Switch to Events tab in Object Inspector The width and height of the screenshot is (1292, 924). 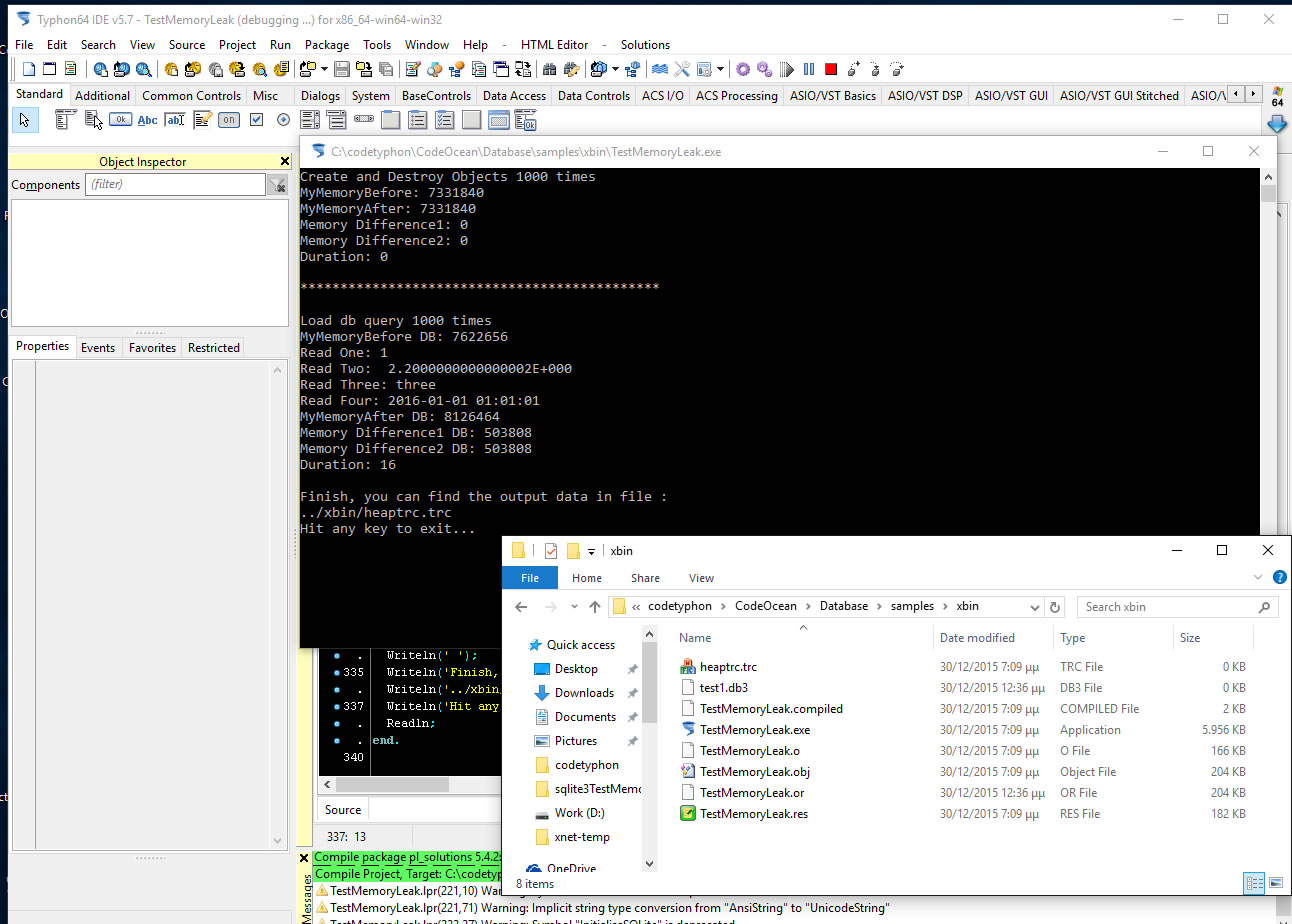(x=98, y=348)
